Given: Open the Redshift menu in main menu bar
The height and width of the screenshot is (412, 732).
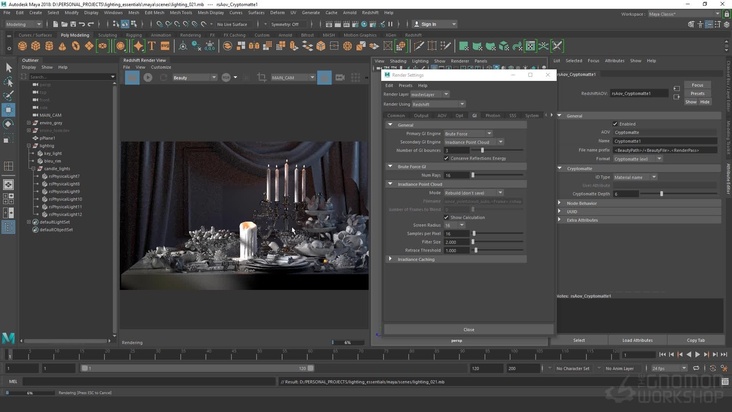Looking at the screenshot, I should (370, 13).
